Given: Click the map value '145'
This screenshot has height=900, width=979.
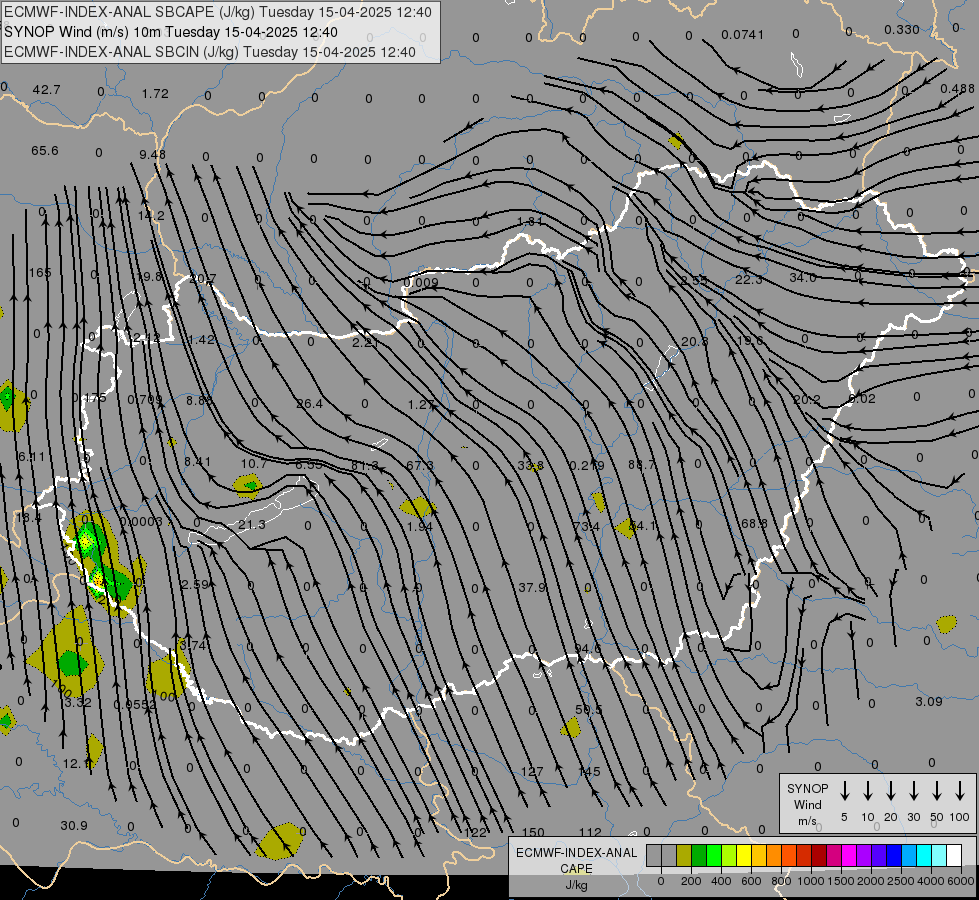Looking at the screenshot, I should coord(589,771).
